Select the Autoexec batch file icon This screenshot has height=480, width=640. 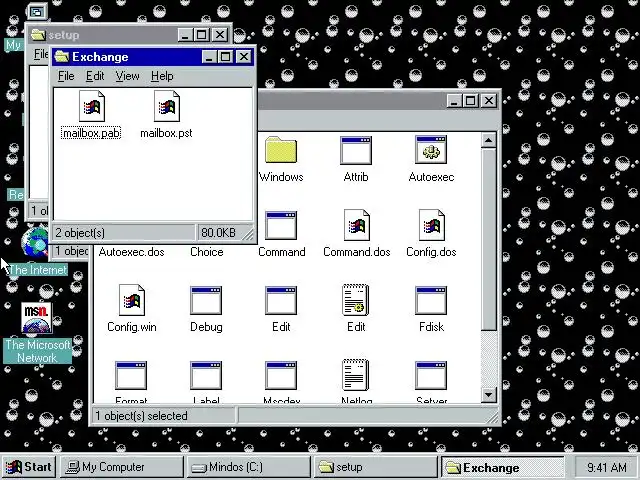click(431, 150)
